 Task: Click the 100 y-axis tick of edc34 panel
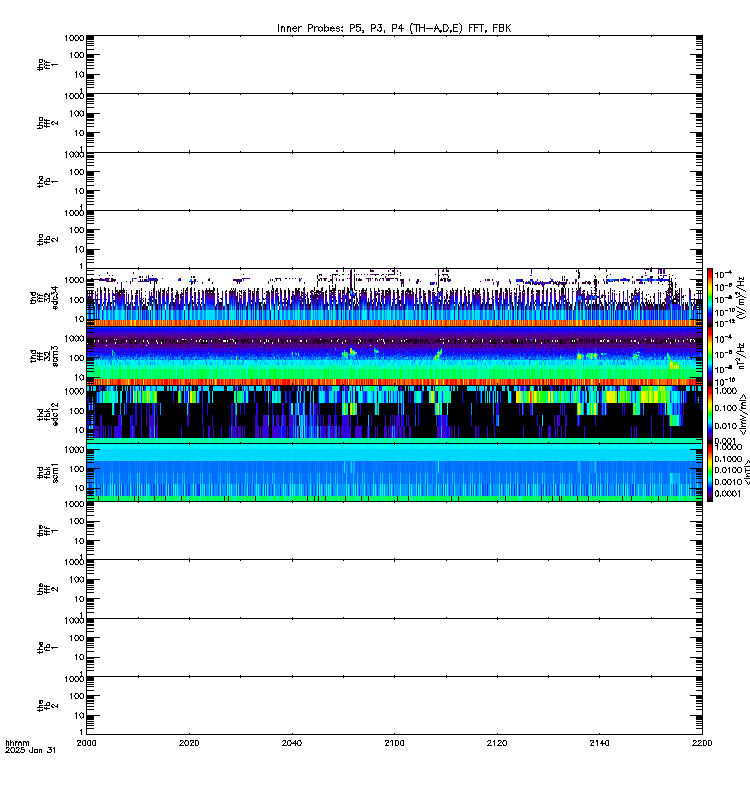77,300
